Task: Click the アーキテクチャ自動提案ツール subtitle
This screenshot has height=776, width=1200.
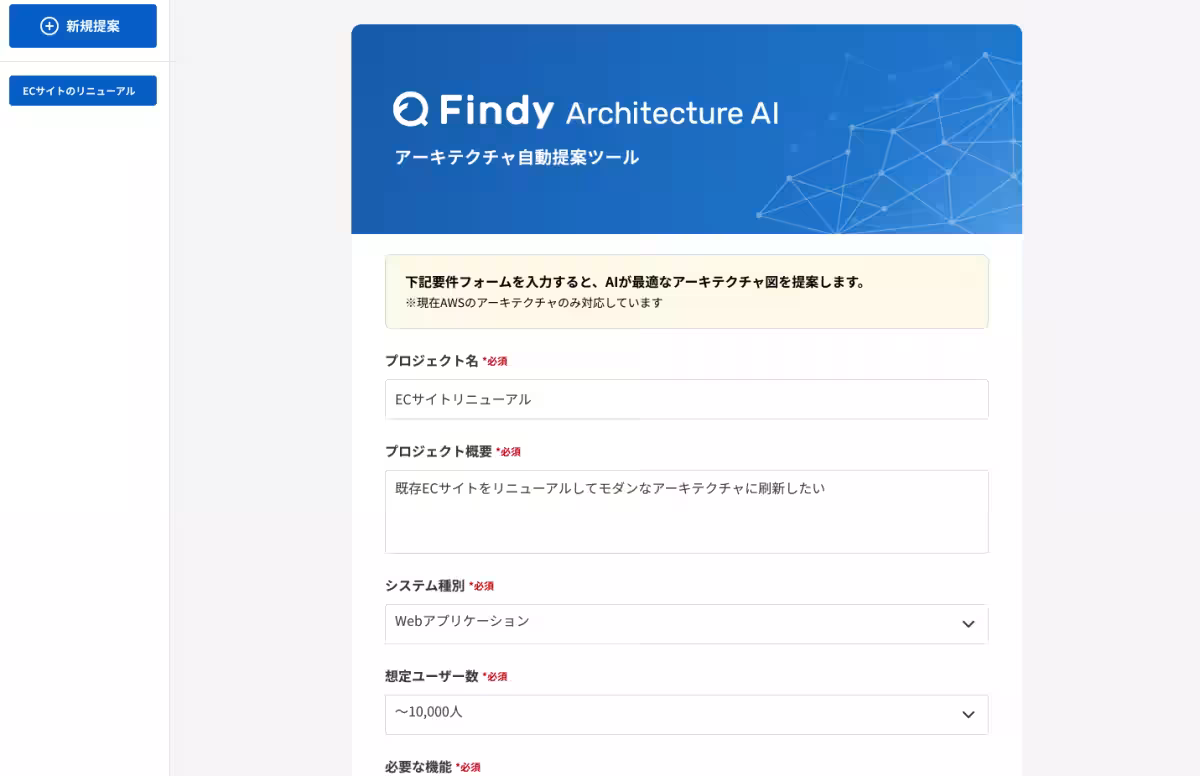Action: pyautogui.click(x=517, y=157)
